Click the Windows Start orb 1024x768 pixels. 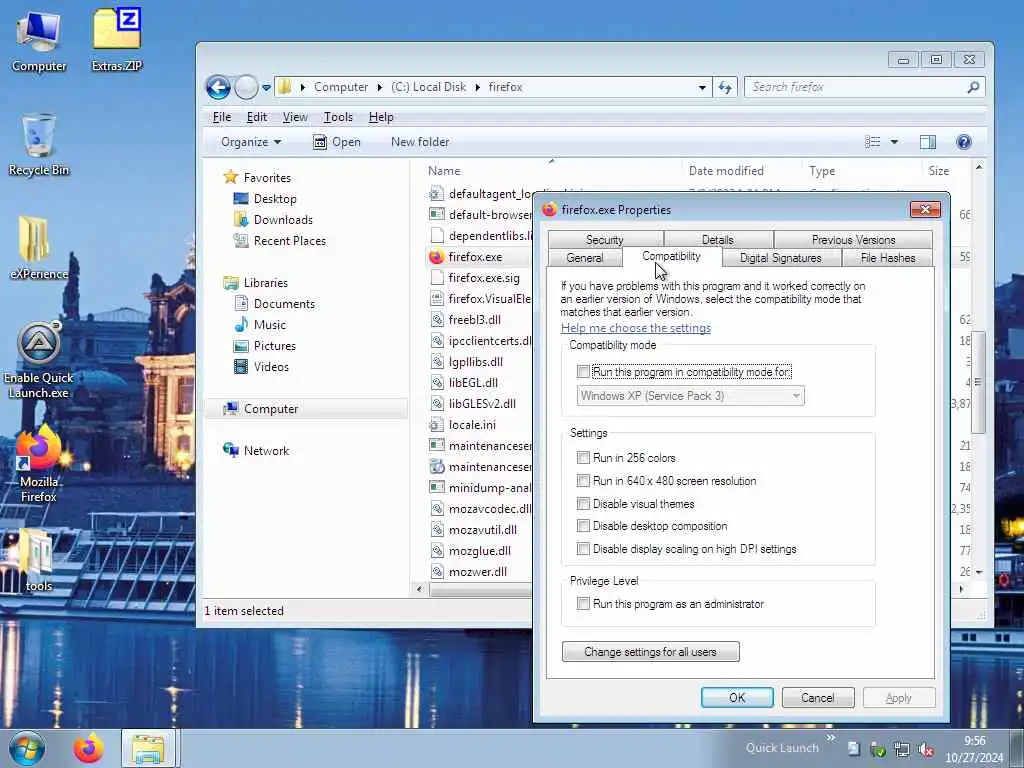click(27, 748)
